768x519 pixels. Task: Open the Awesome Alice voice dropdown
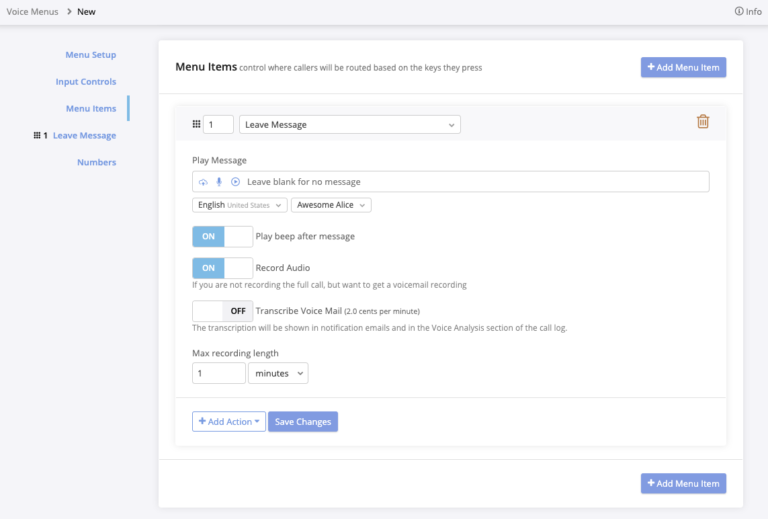[331, 205]
